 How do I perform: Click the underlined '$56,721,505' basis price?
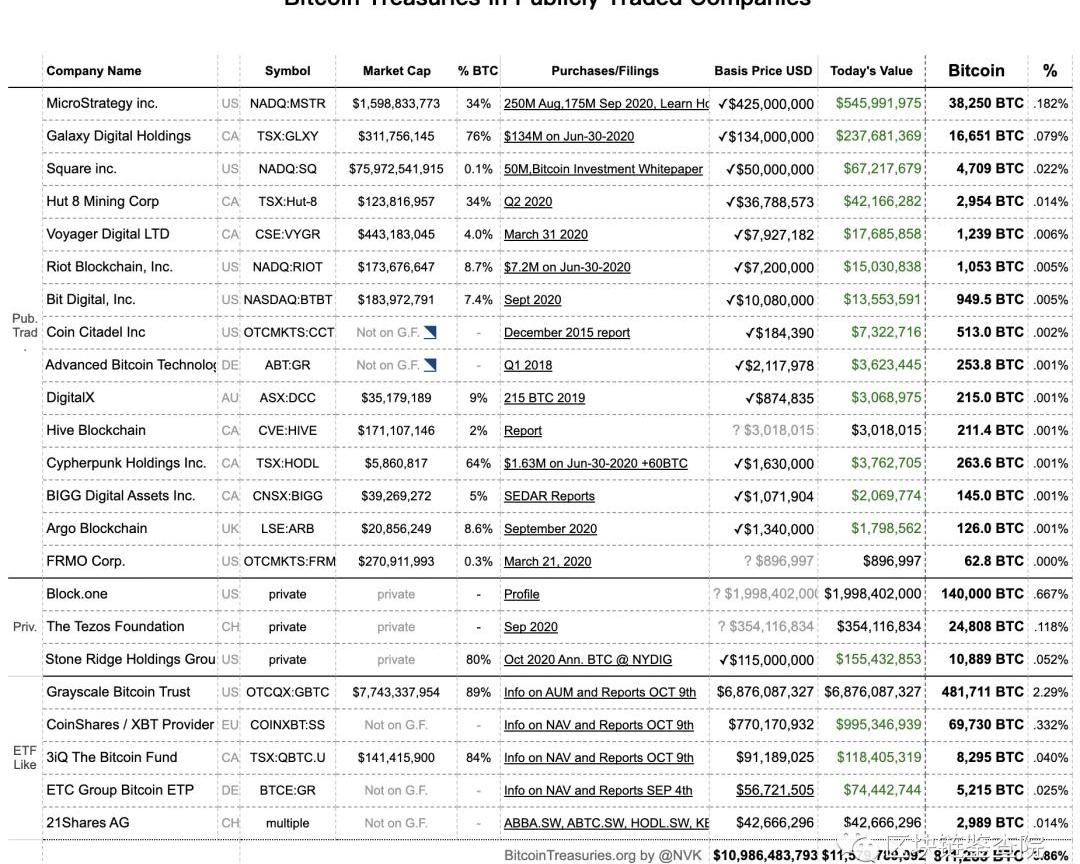pos(775,790)
